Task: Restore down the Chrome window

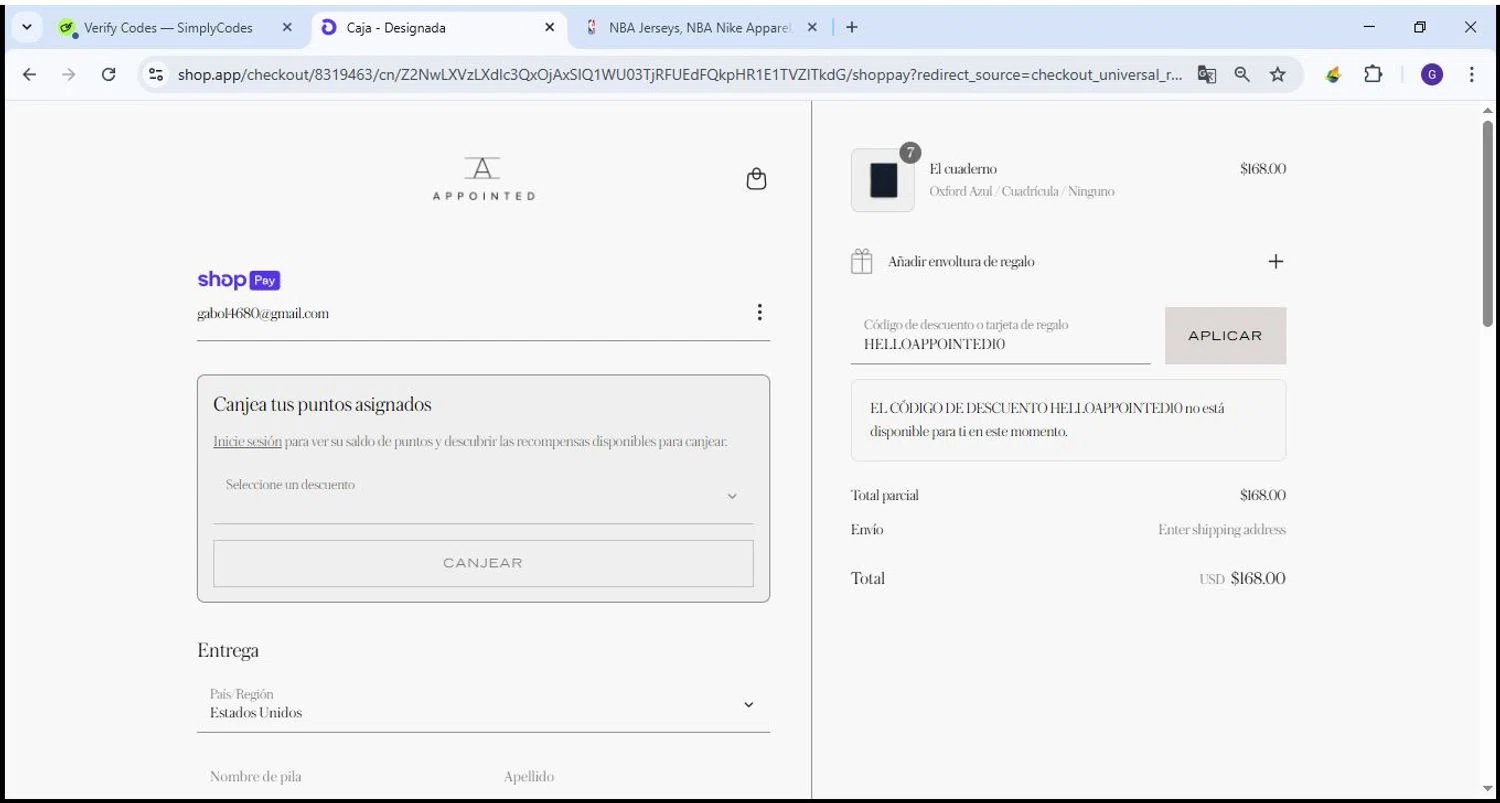Action: 1419,28
